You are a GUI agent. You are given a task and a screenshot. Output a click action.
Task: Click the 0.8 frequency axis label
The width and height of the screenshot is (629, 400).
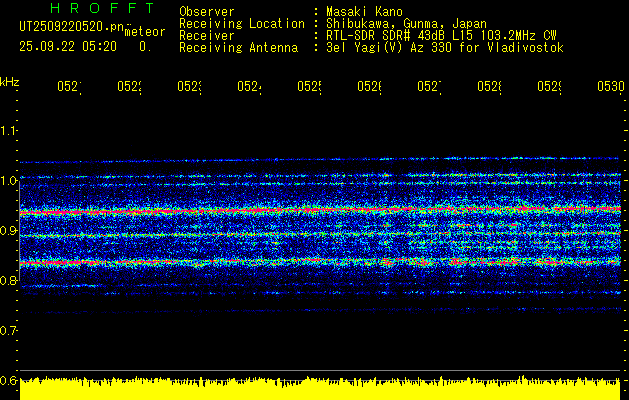click(8, 280)
